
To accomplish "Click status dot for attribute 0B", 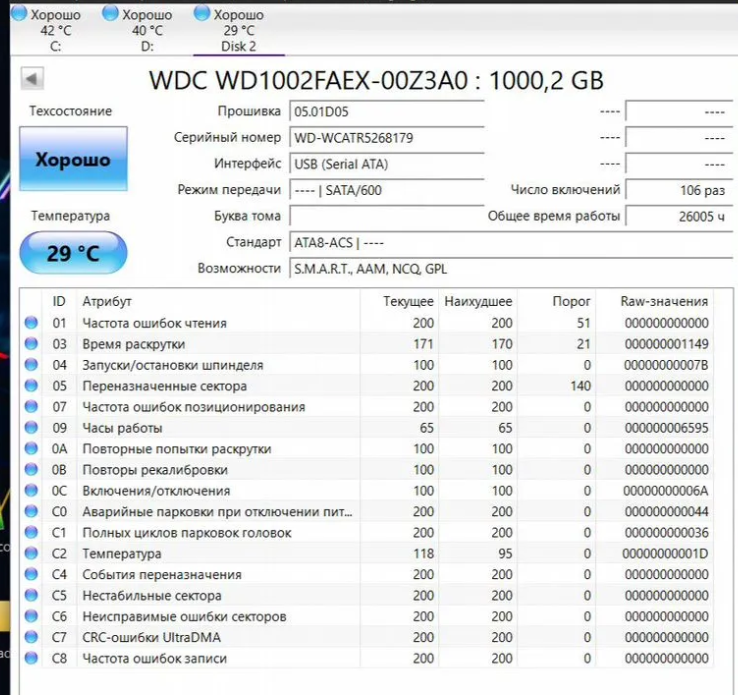I will tap(31, 469).
